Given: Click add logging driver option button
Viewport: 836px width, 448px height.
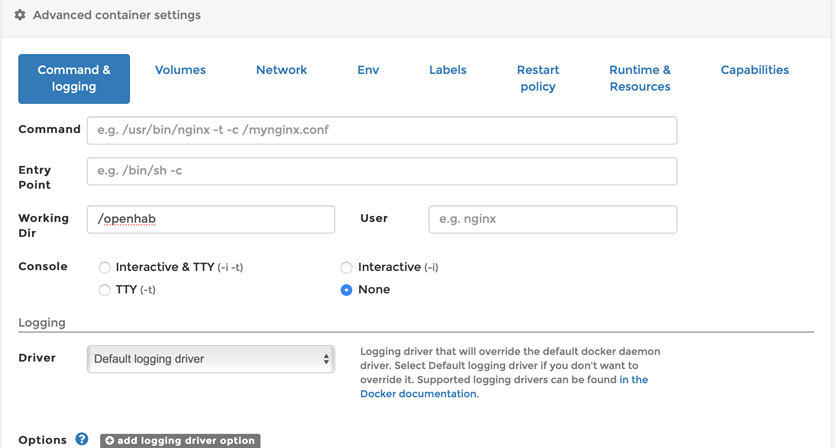Looking at the screenshot, I should coord(180,441).
